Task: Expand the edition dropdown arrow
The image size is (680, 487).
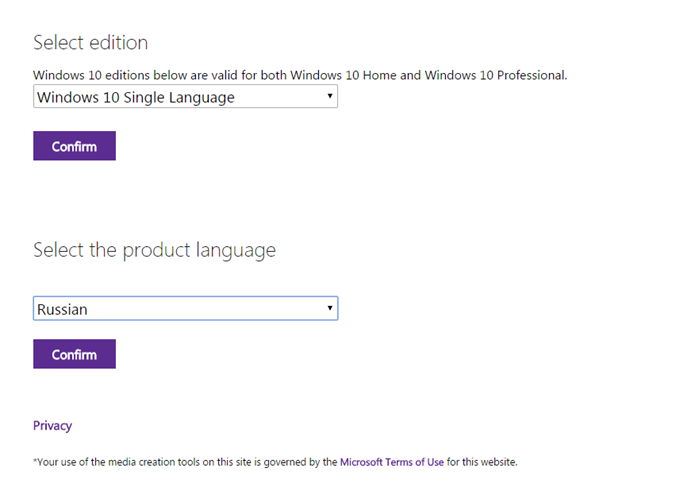Action: 330,97
